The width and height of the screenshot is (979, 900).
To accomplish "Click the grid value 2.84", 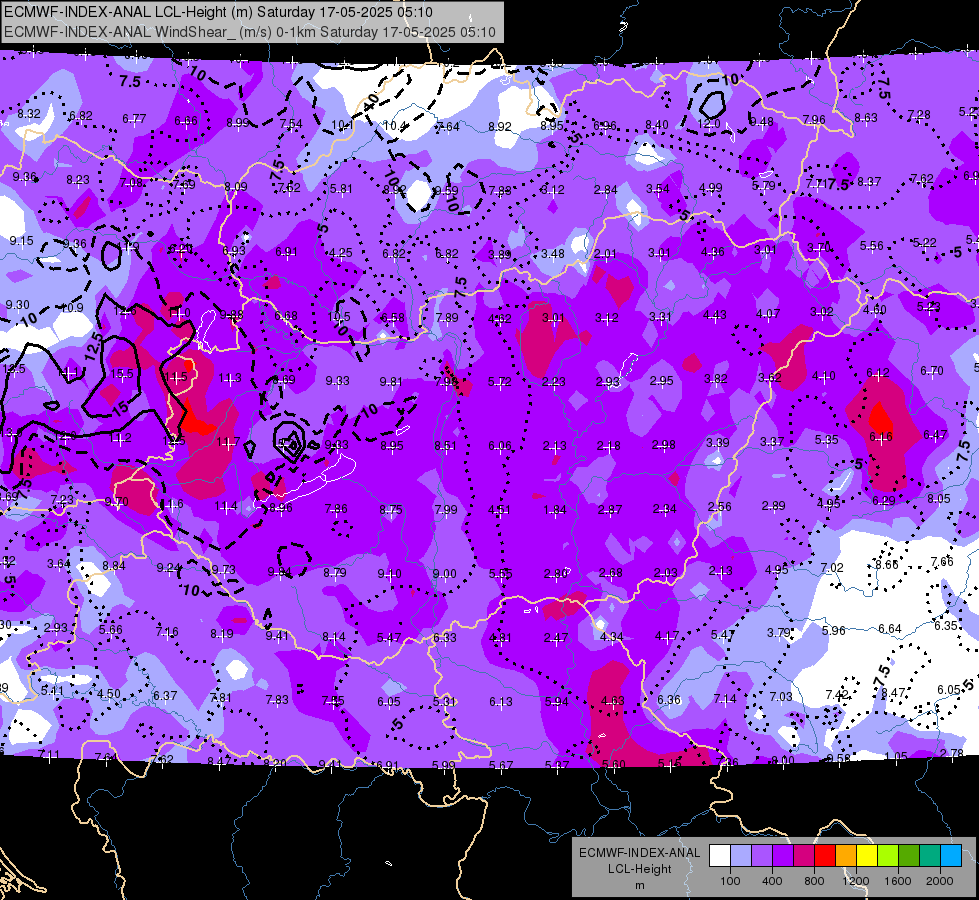I will 606,189.
